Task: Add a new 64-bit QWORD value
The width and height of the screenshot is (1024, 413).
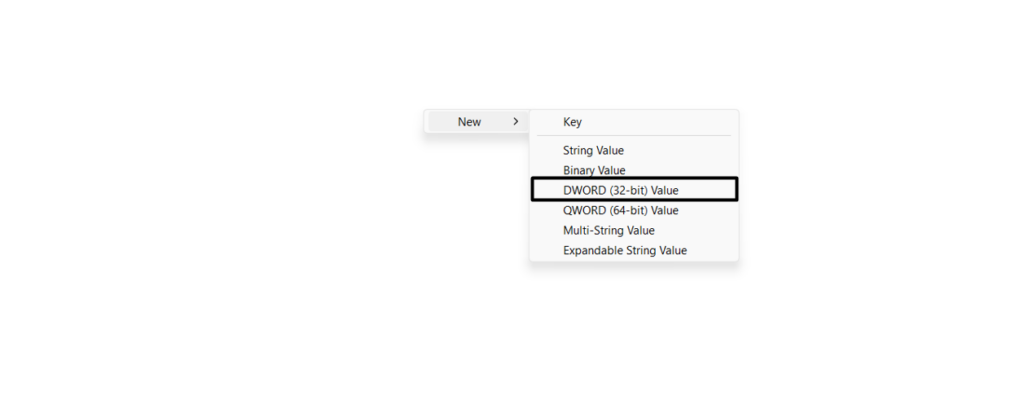Action: pyautogui.click(x=621, y=210)
